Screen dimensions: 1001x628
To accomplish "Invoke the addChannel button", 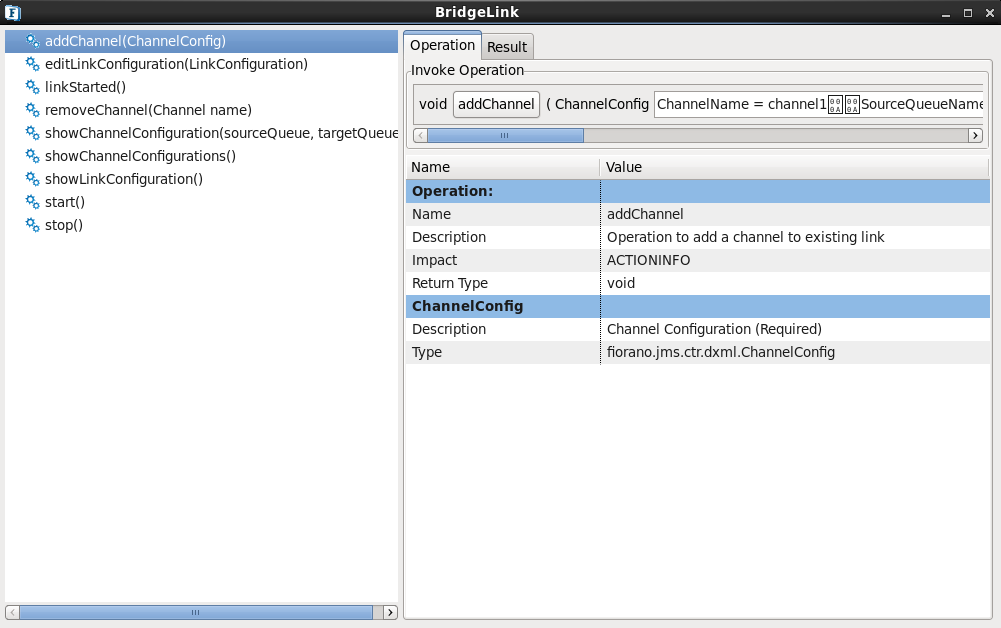I will (x=496, y=104).
